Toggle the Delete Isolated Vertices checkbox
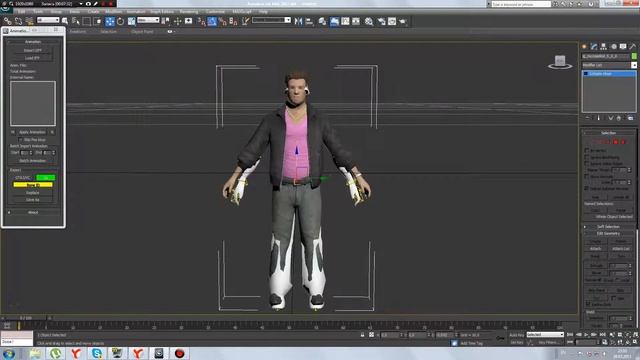Screen dimensions: 640x360 [x=587, y=189]
